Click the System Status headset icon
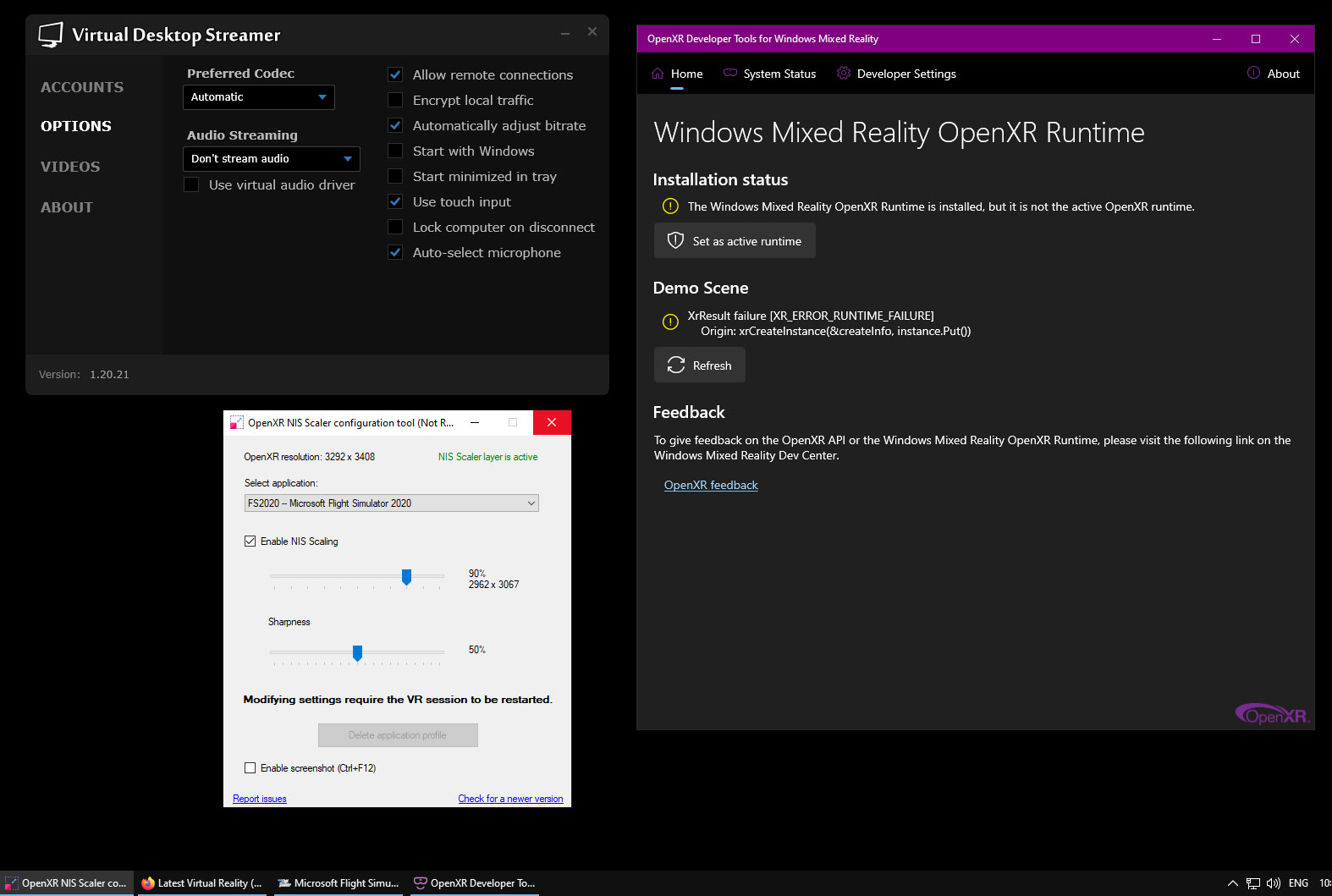 (730, 74)
